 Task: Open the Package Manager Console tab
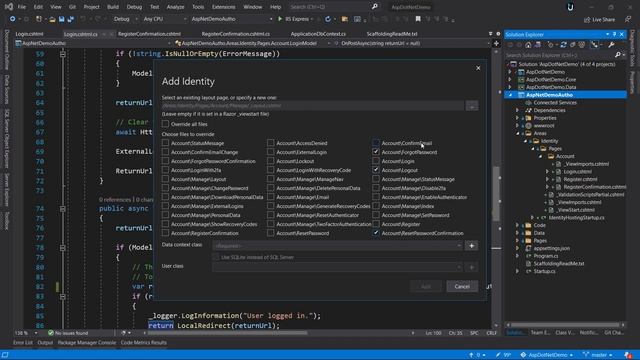87,342
